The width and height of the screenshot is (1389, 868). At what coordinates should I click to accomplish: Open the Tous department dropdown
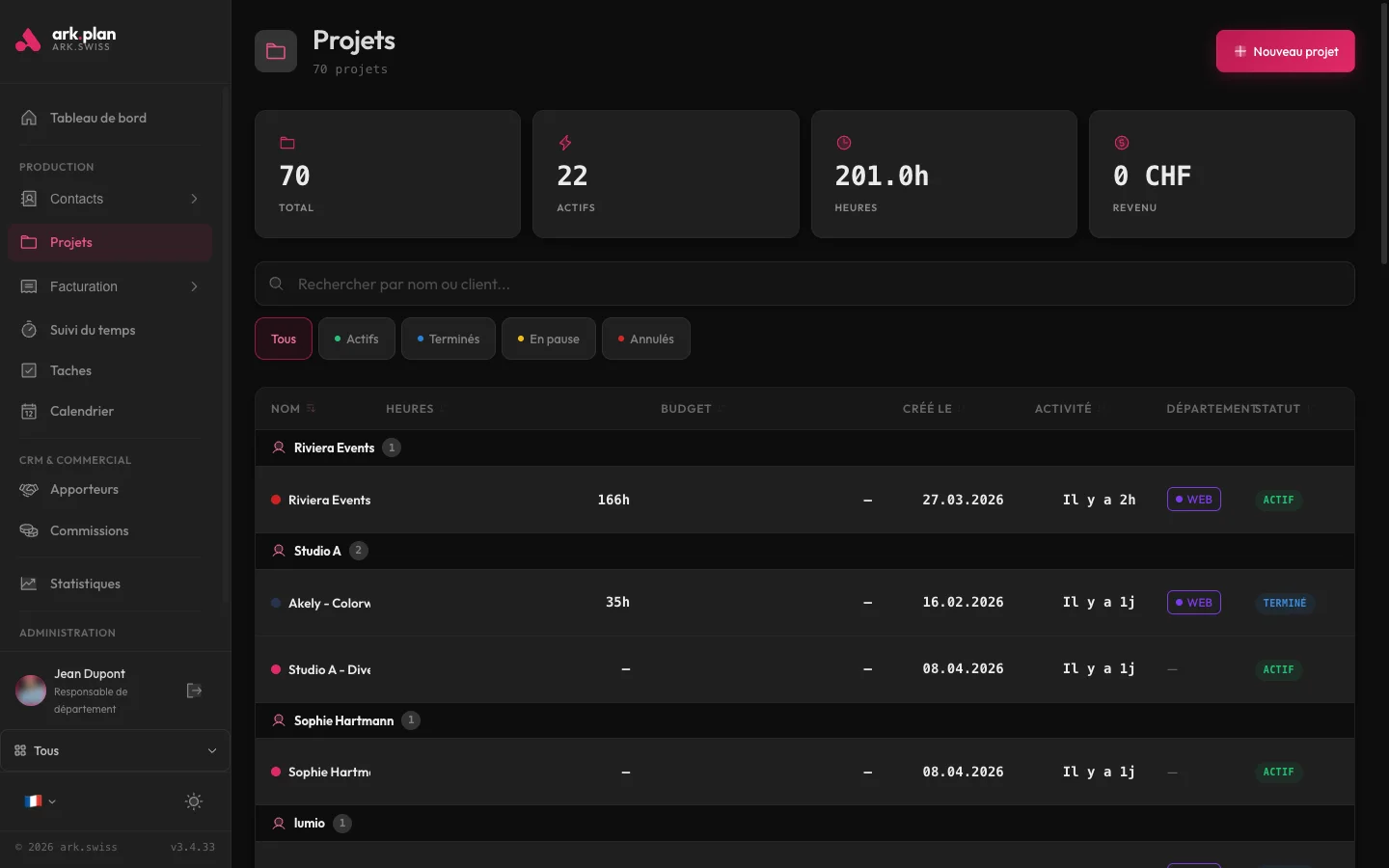115,750
